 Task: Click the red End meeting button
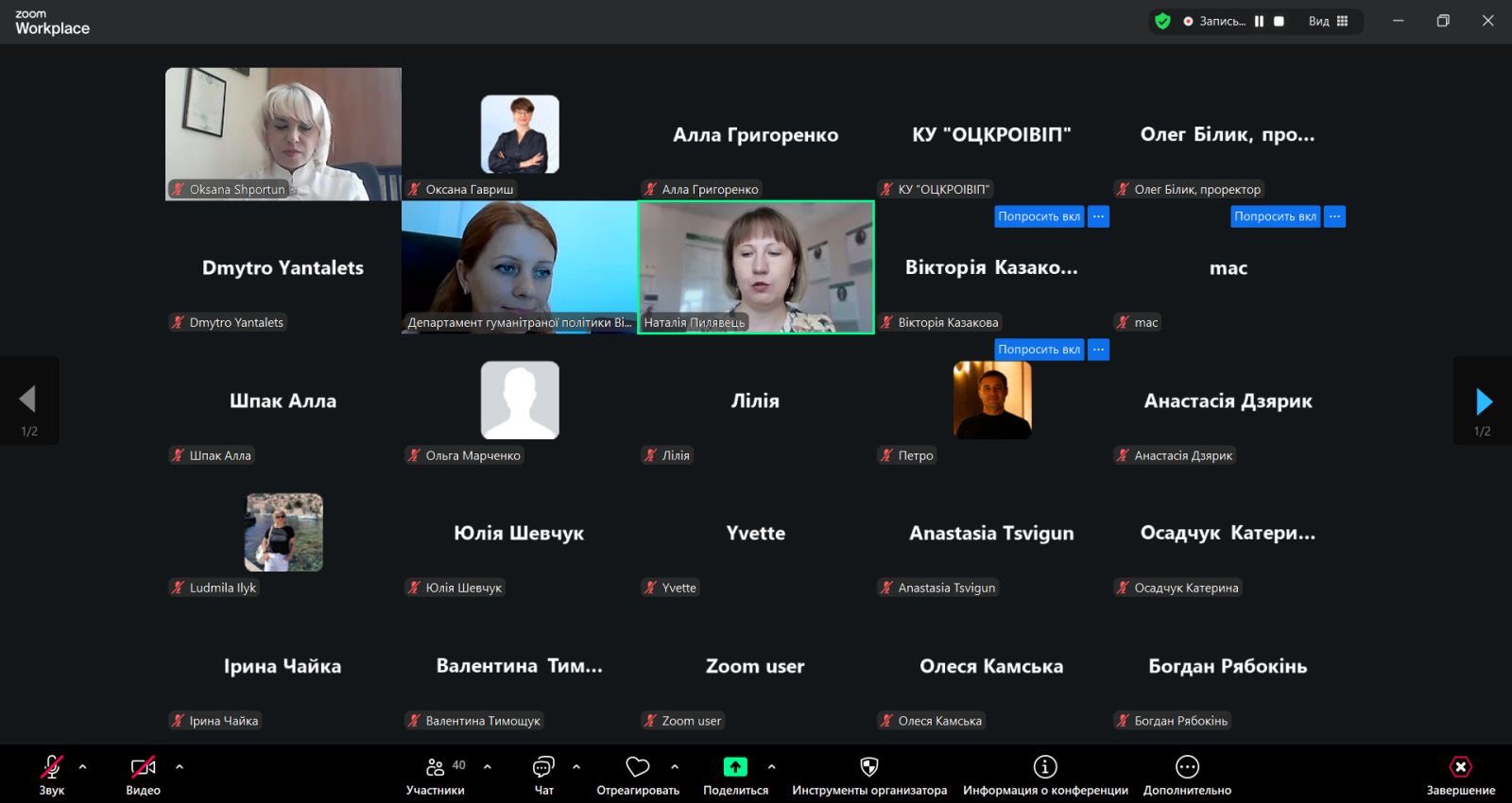(1460, 767)
